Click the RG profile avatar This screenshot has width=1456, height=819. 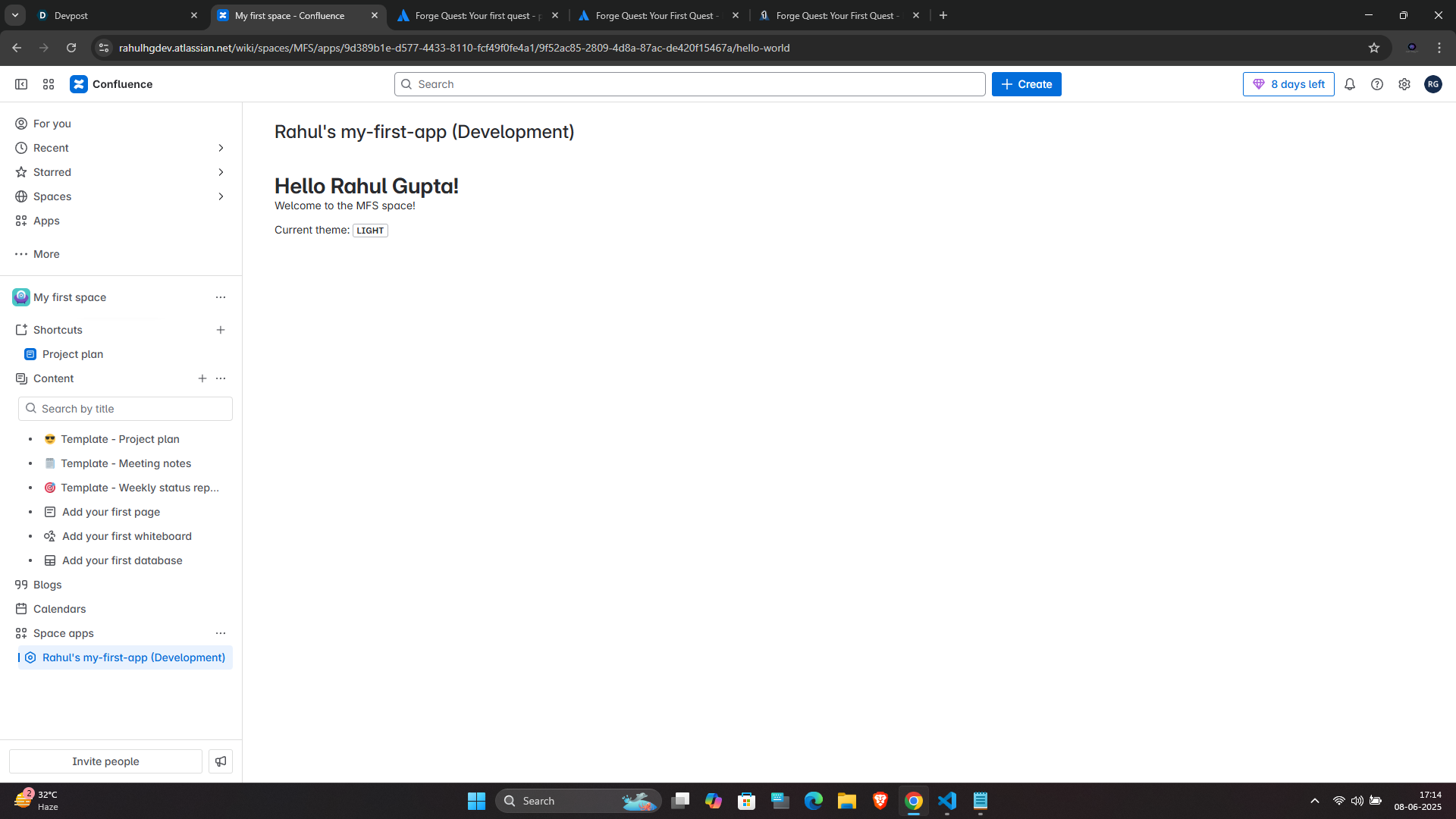(1432, 84)
